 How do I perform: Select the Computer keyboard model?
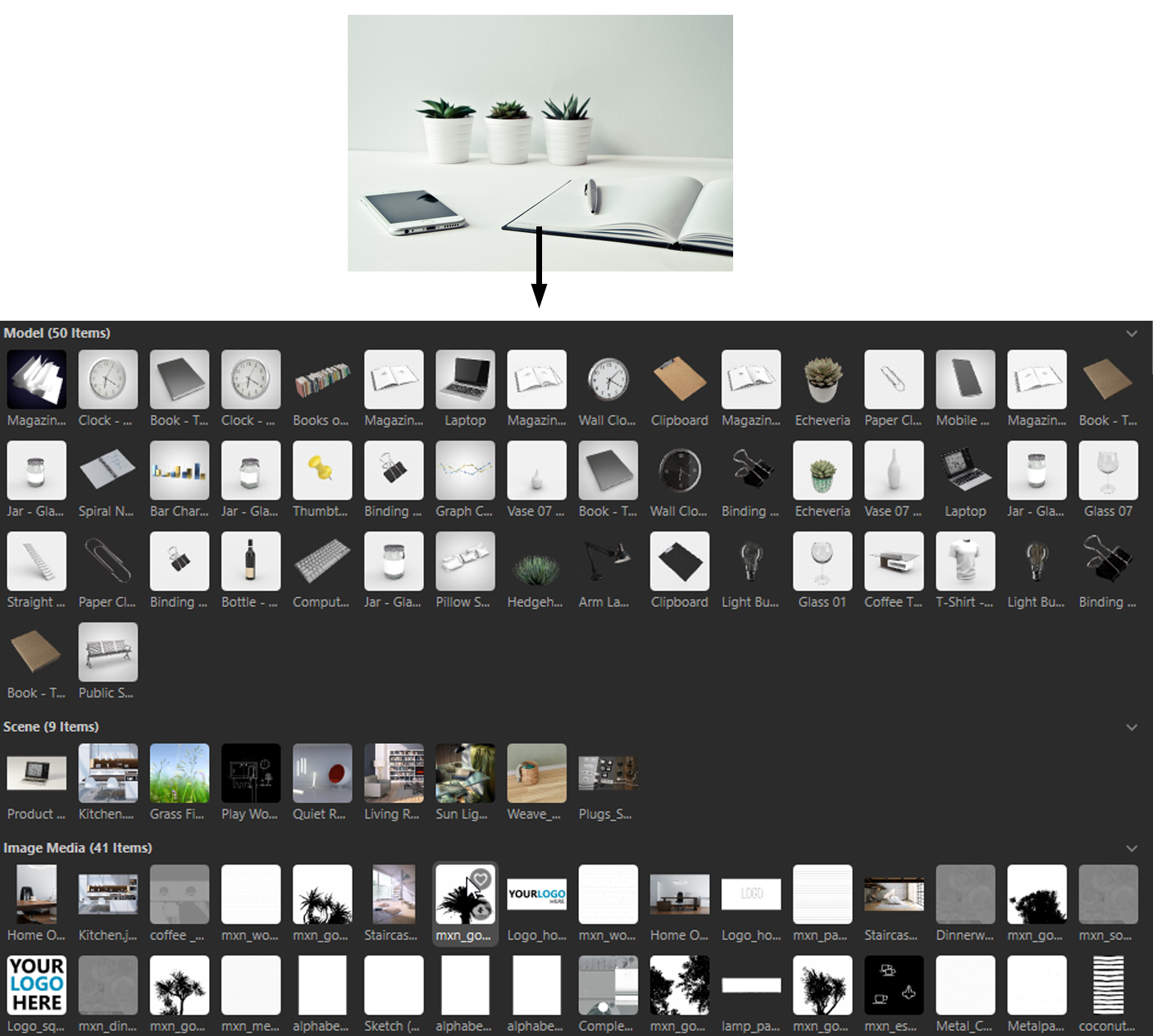click(321, 561)
